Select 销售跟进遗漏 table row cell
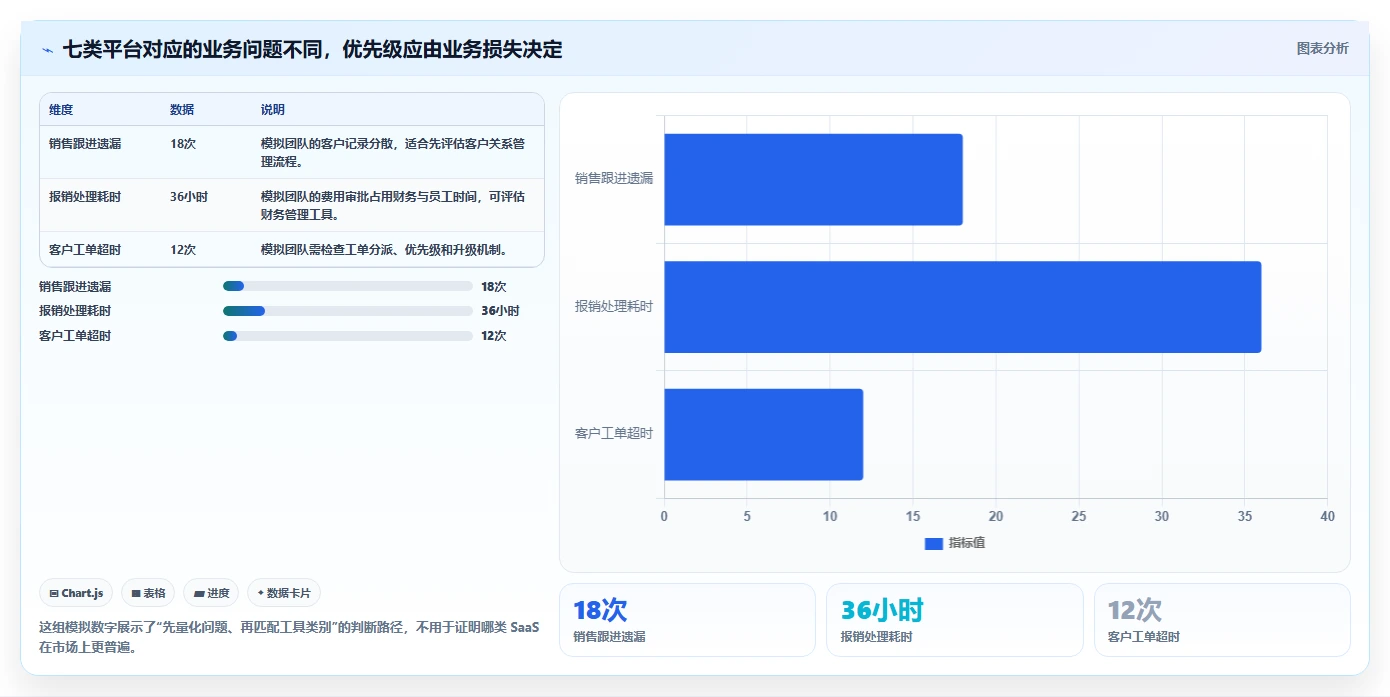The height and width of the screenshot is (697, 1390). [x=85, y=144]
